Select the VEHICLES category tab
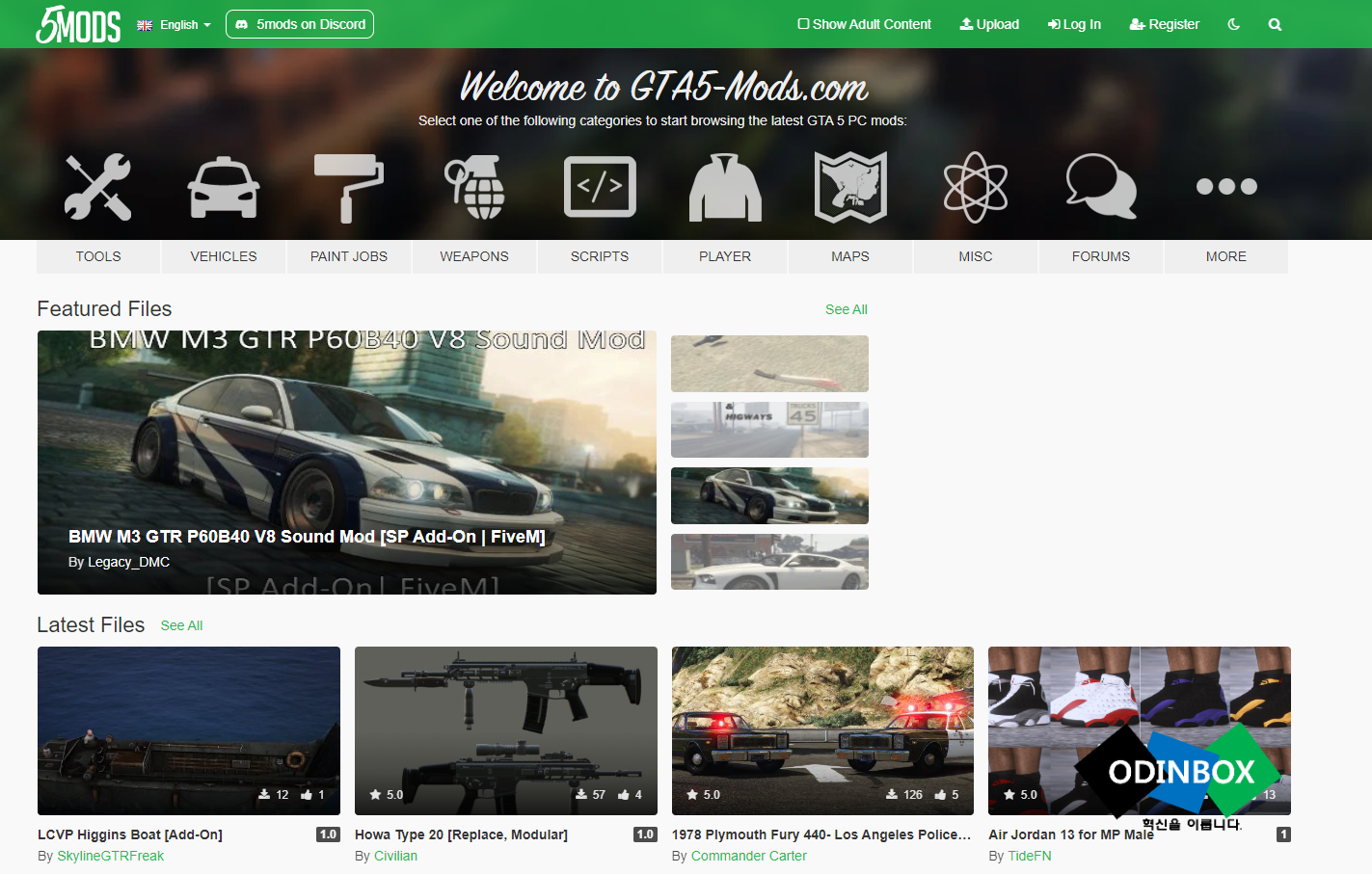Viewport: 1372px width, 874px height. click(224, 256)
